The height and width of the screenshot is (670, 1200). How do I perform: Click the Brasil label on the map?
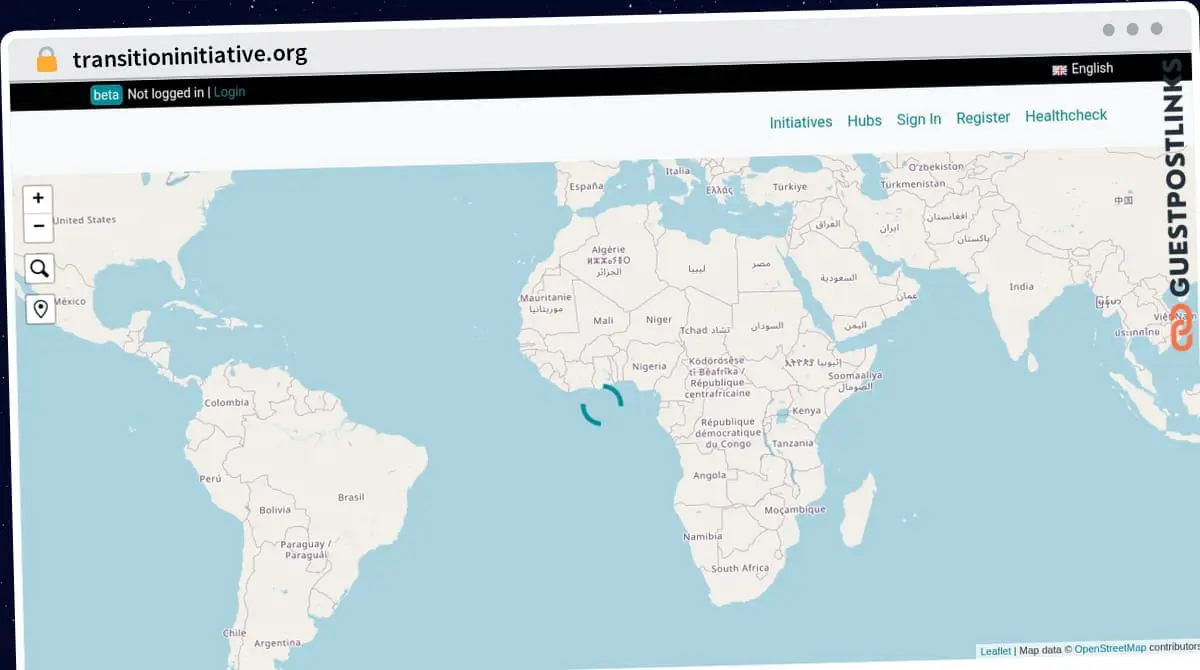(351, 497)
